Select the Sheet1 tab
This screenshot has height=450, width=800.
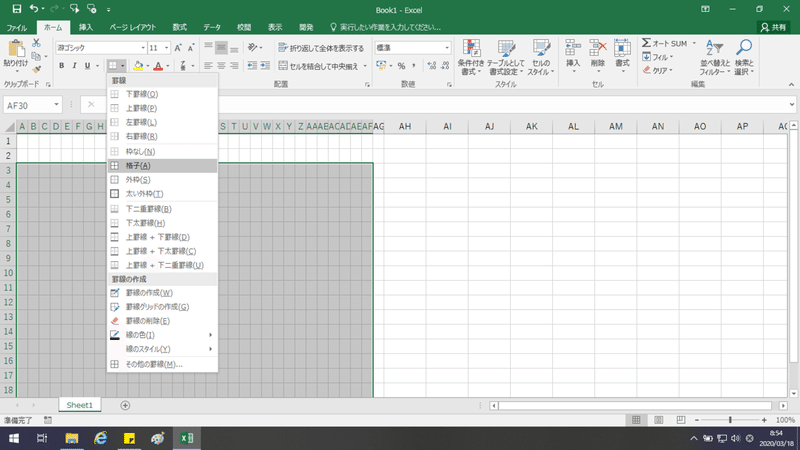[80, 405]
